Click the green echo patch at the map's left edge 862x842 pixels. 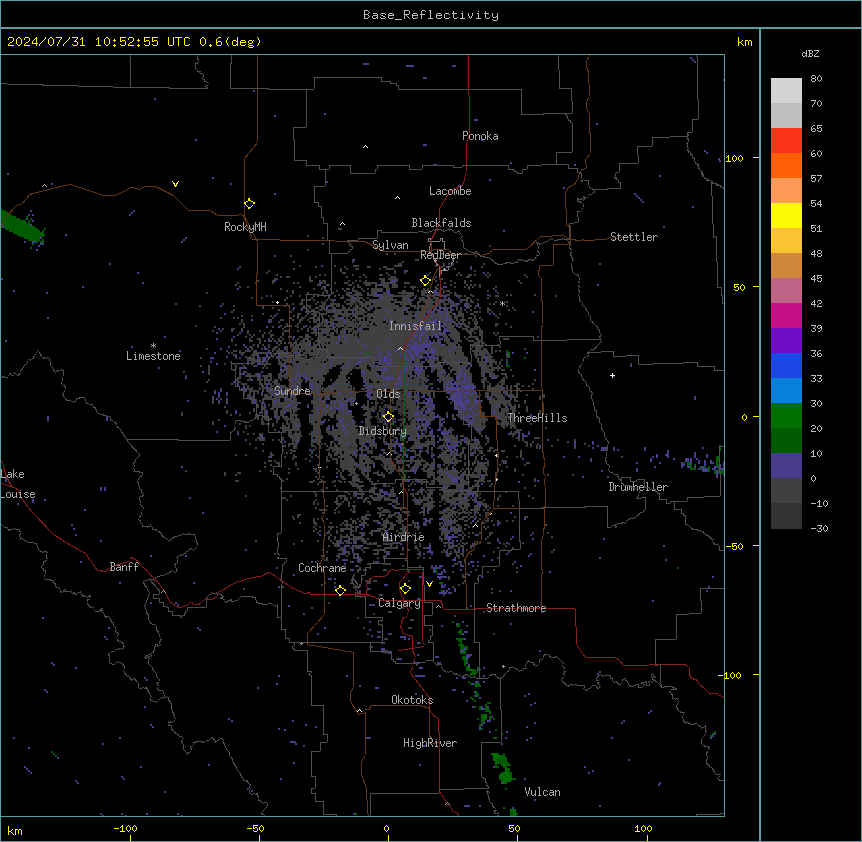[x=22, y=226]
